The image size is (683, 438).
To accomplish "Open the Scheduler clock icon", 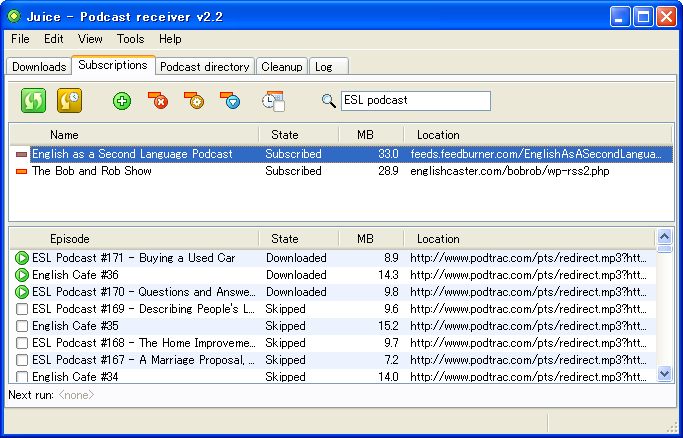I will coord(273,101).
